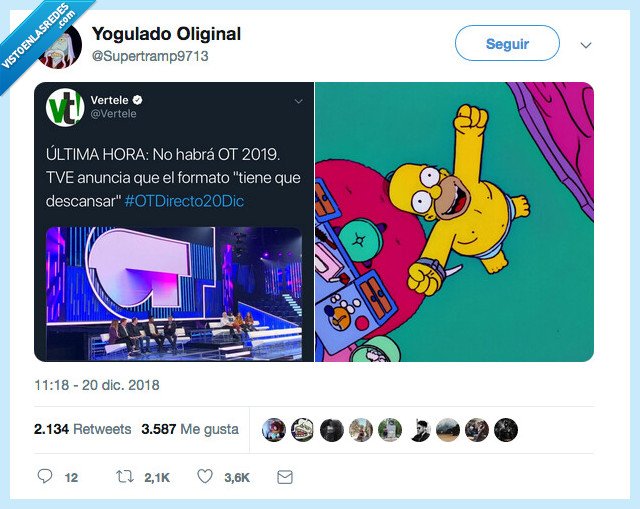Click the last liker avatar in row

click(x=506, y=429)
